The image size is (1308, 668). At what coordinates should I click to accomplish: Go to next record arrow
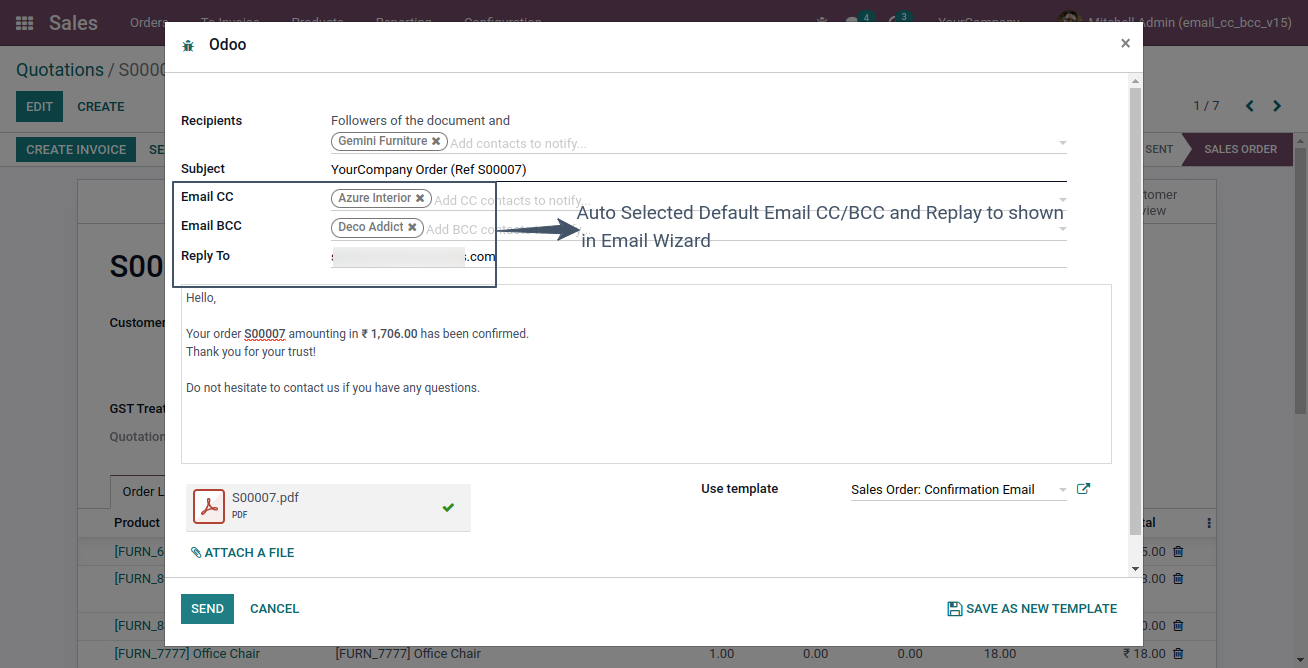1277,106
